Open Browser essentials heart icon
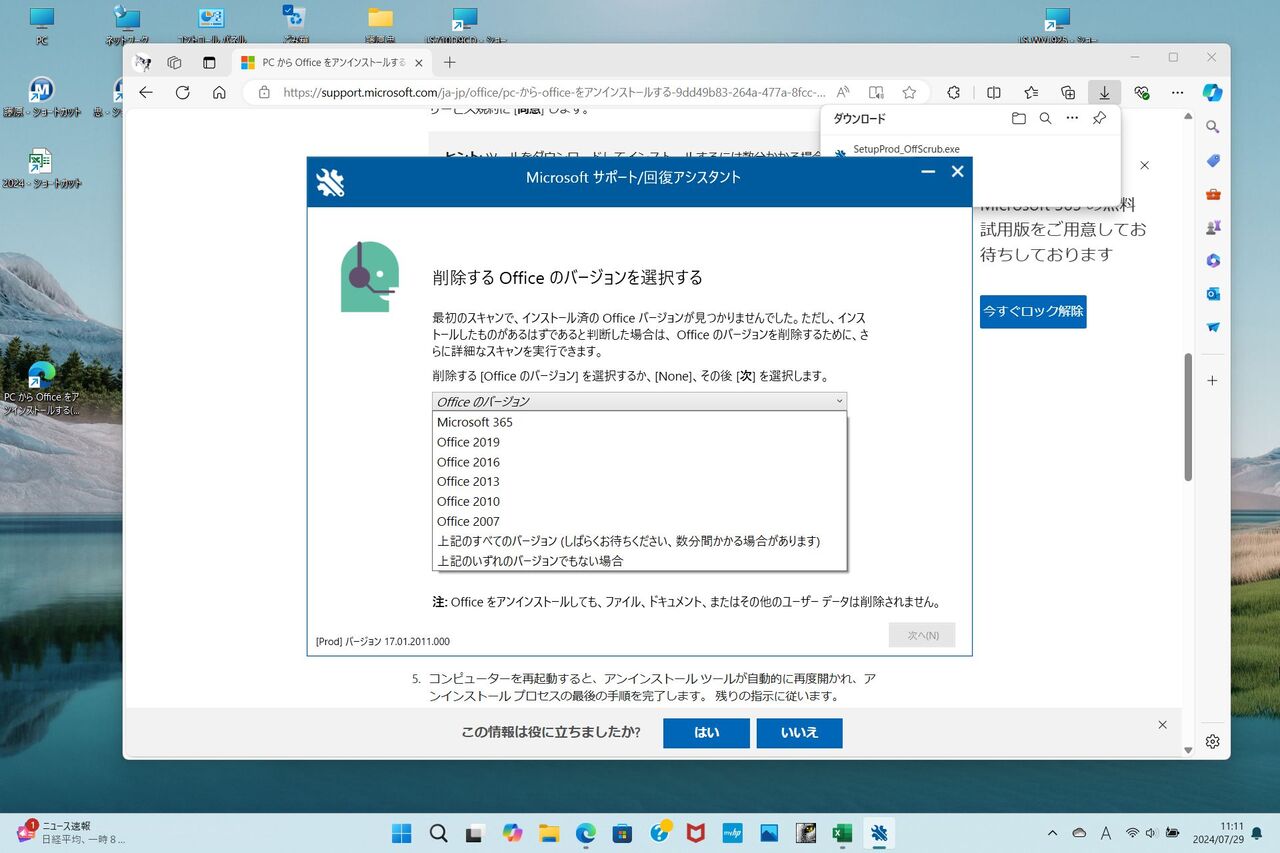1280x853 pixels. (x=1141, y=92)
